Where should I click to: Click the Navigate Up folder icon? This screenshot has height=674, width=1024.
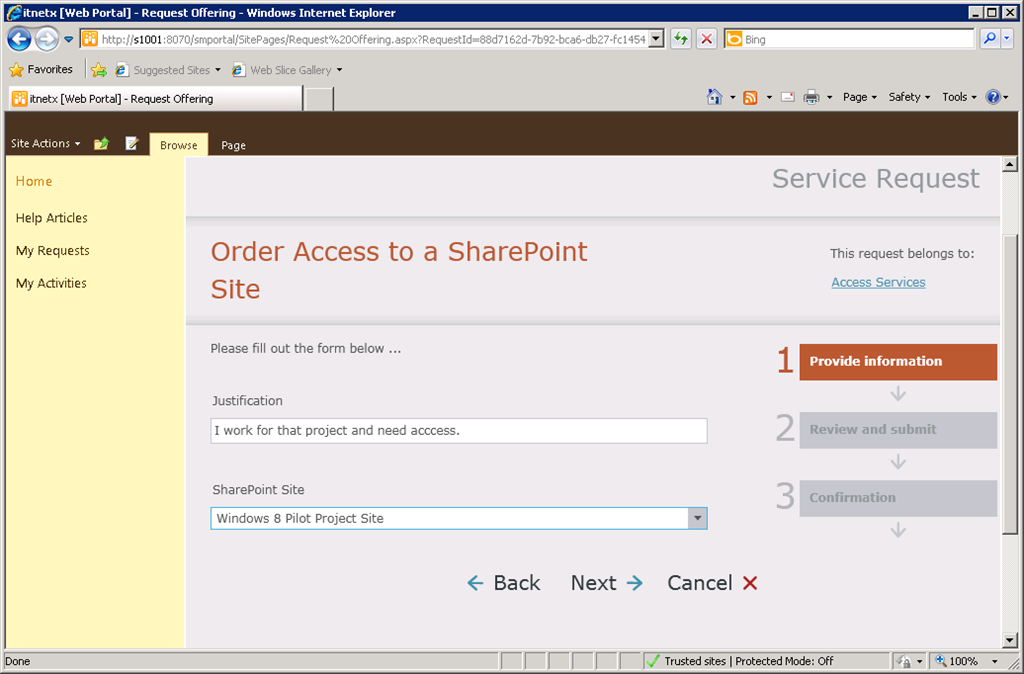coord(101,144)
